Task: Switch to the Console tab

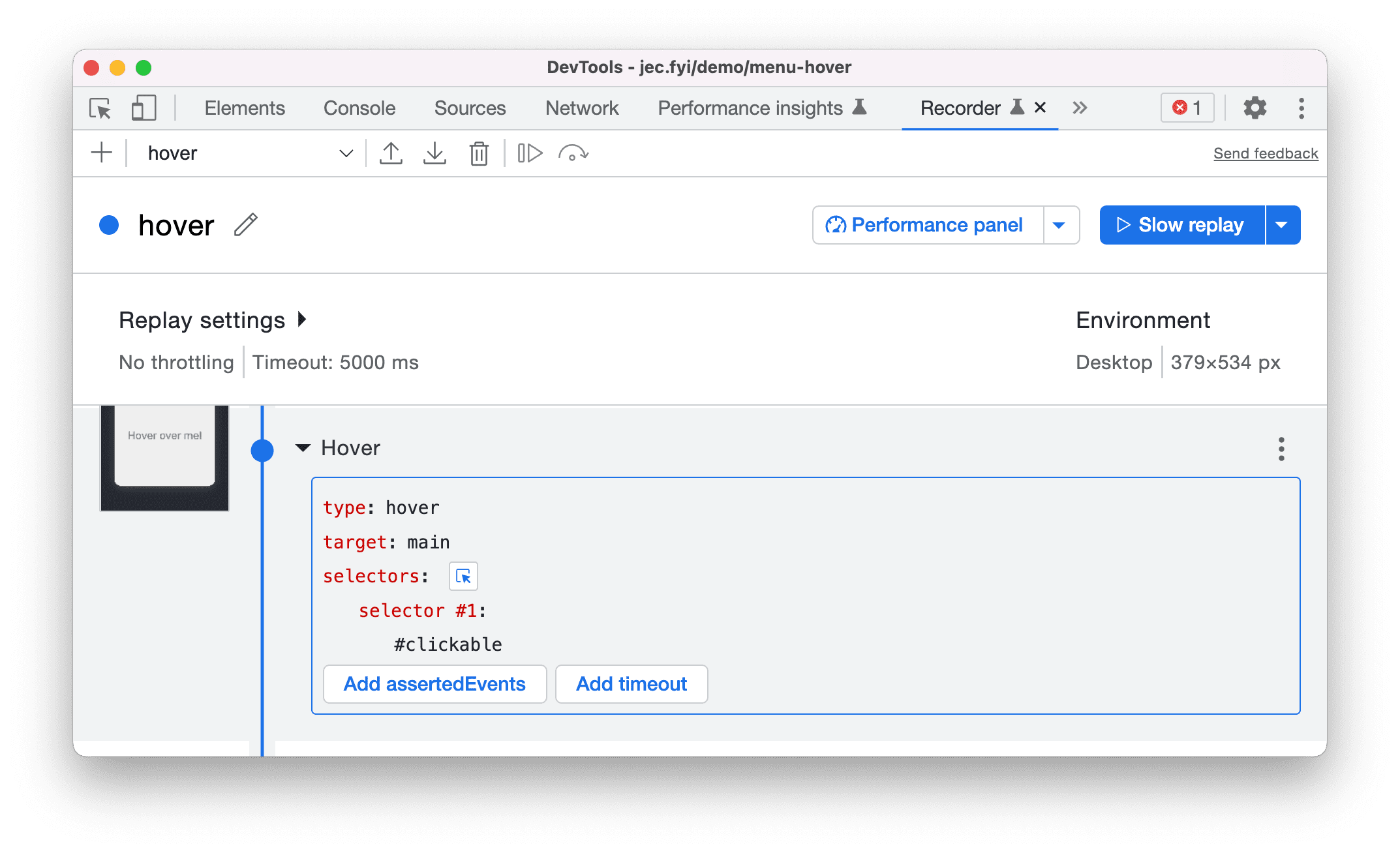Action: click(358, 107)
